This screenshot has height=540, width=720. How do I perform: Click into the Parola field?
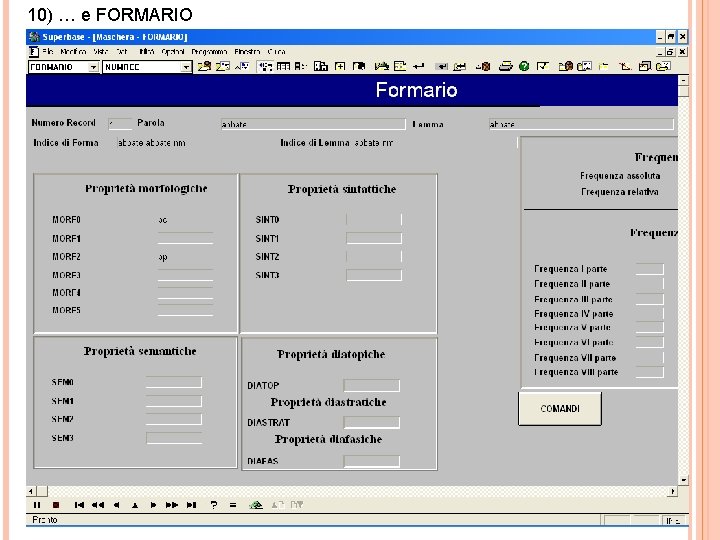313,124
